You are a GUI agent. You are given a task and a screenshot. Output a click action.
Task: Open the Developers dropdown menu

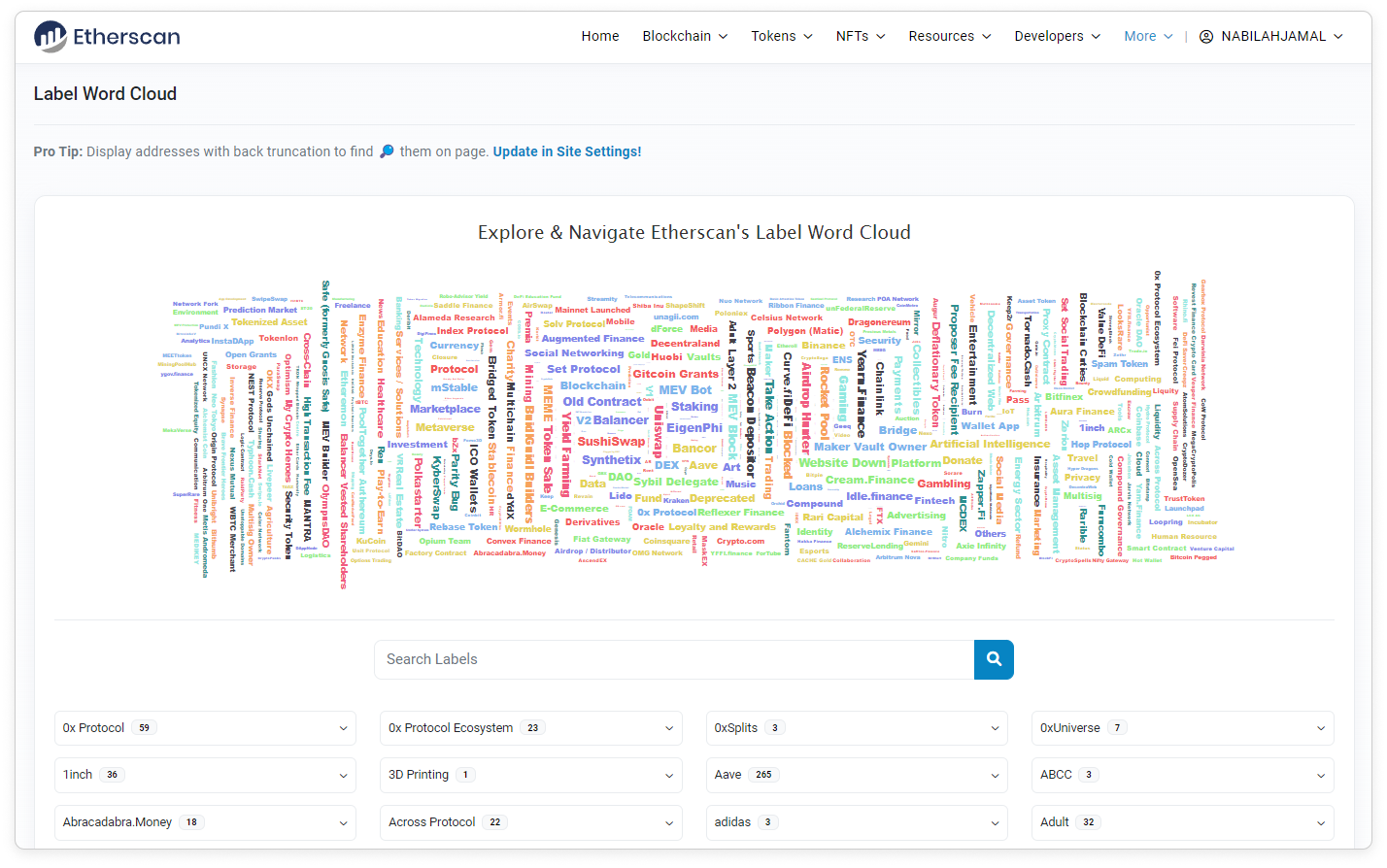click(1057, 36)
